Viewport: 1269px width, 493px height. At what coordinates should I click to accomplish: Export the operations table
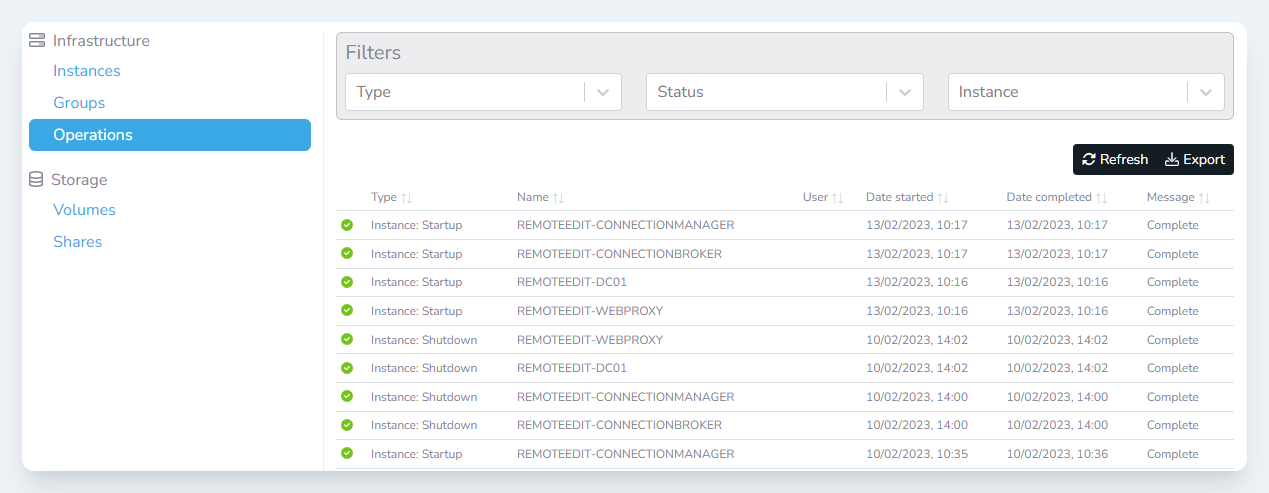pyautogui.click(x=1195, y=160)
